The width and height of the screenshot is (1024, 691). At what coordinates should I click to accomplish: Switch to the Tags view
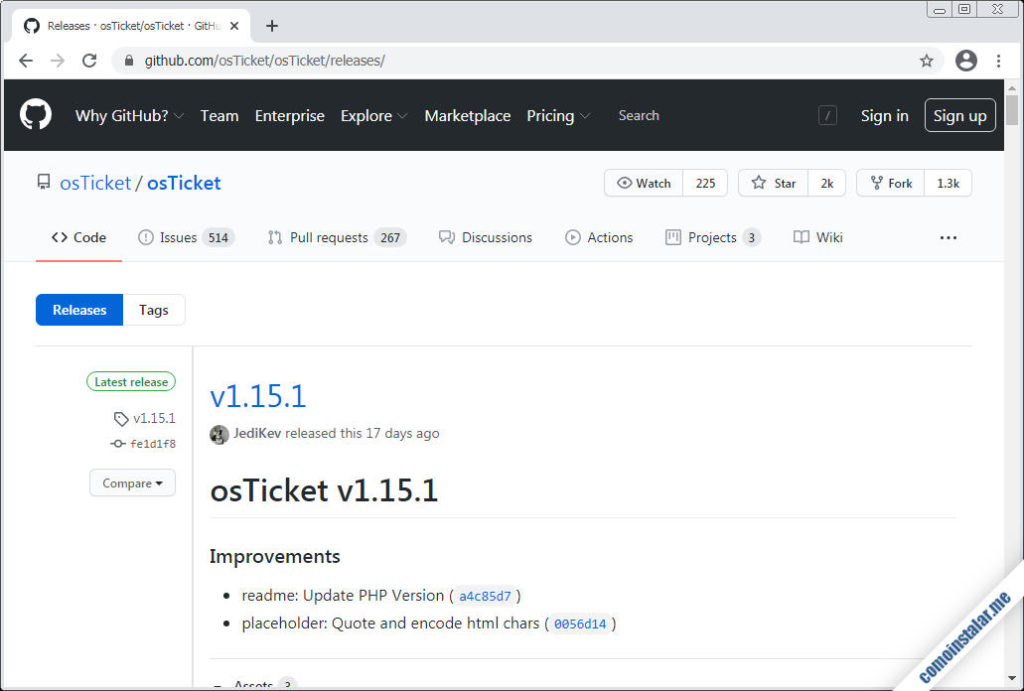pyautogui.click(x=153, y=310)
